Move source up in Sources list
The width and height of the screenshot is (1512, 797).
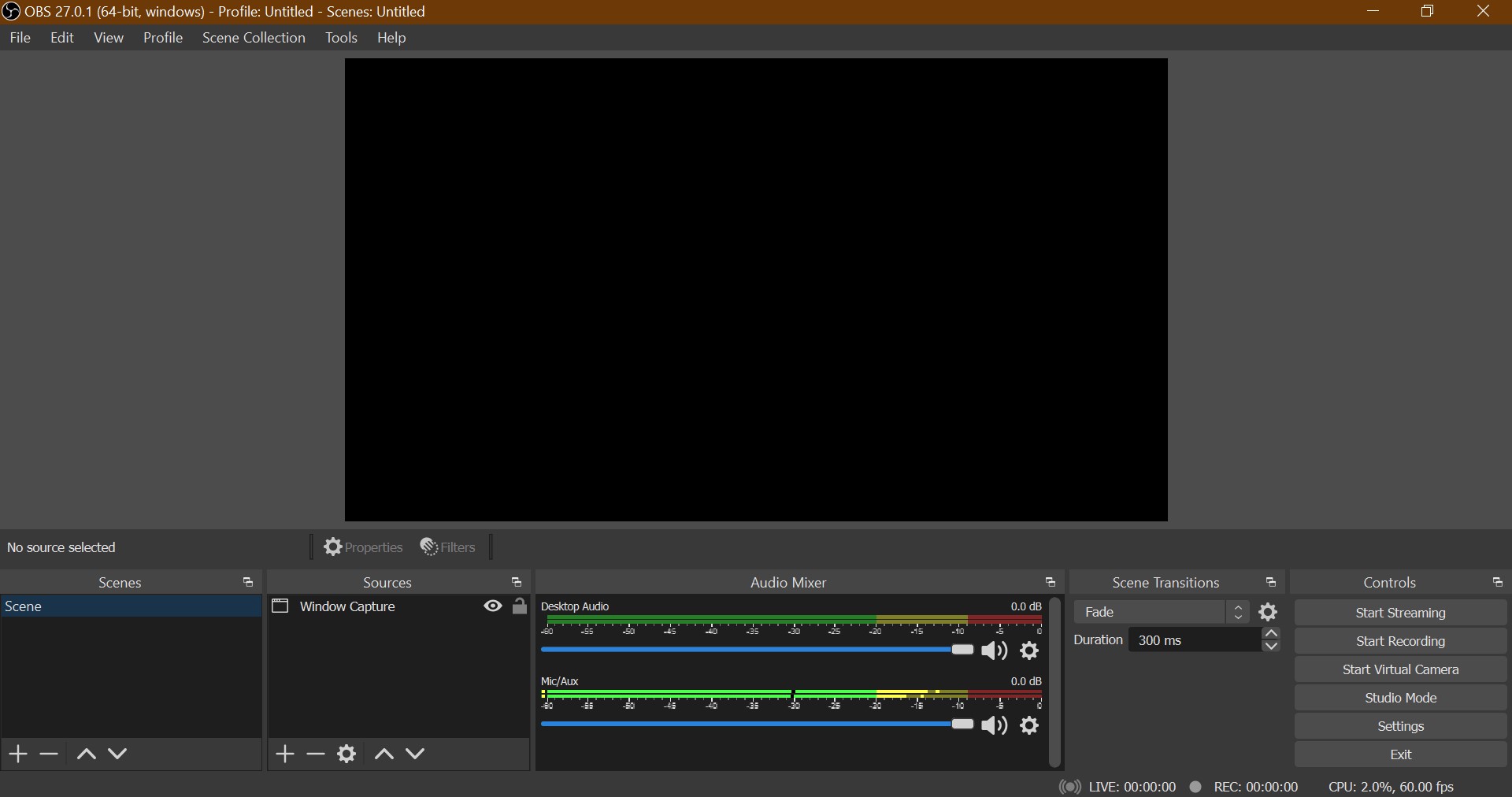click(384, 754)
